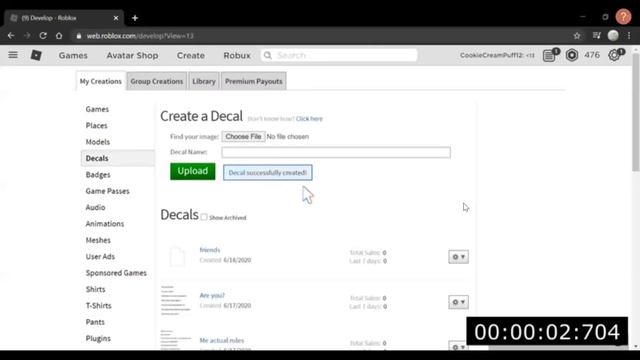Open the friends decal thumbnail
Screen dimensions: 640x360
tap(177, 256)
